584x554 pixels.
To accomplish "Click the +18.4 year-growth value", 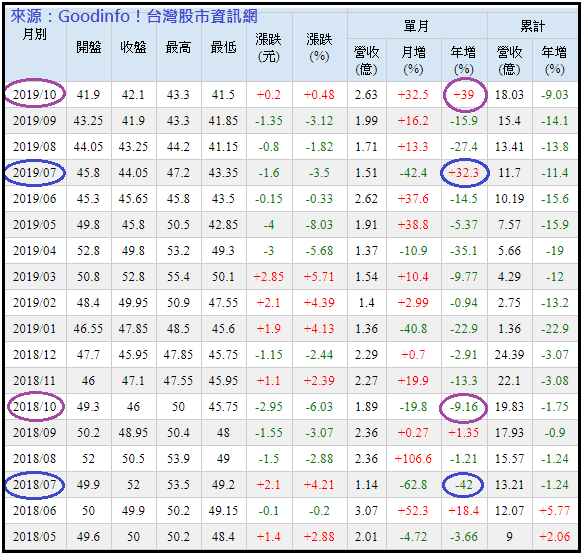I will (x=464, y=511).
